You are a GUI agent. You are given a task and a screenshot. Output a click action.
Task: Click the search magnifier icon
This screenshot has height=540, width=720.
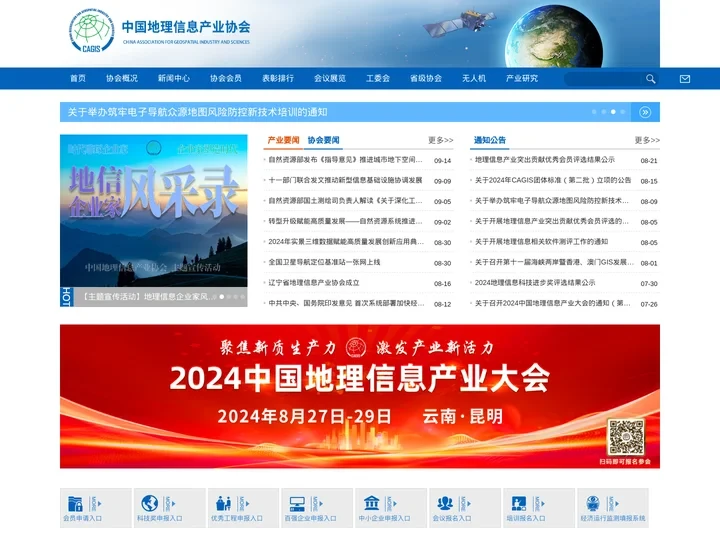click(x=650, y=79)
